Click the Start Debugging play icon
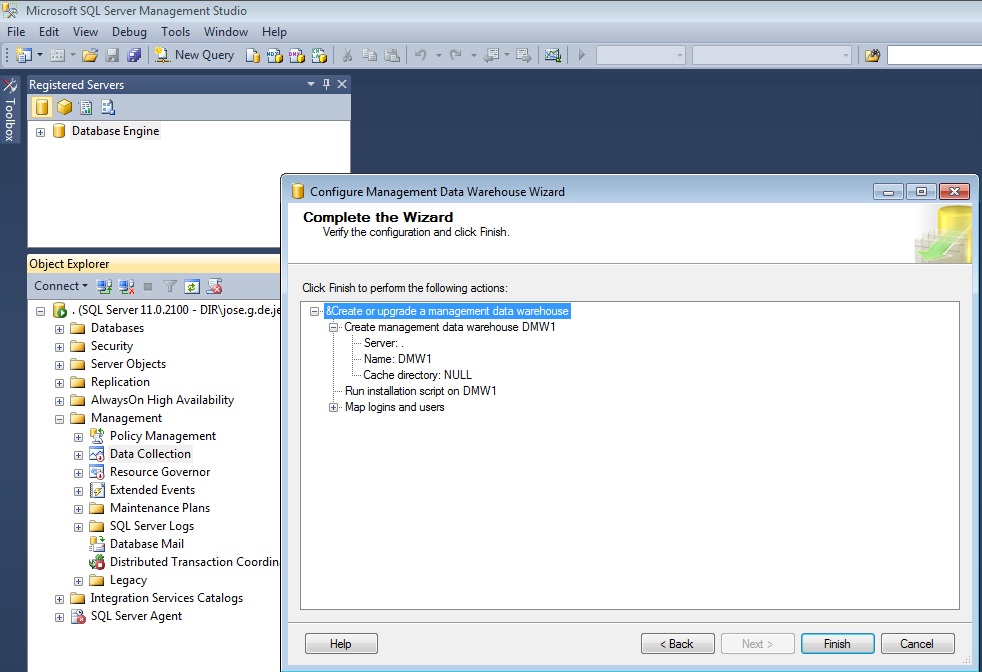Image resolution: width=982 pixels, height=672 pixels. click(582, 55)
